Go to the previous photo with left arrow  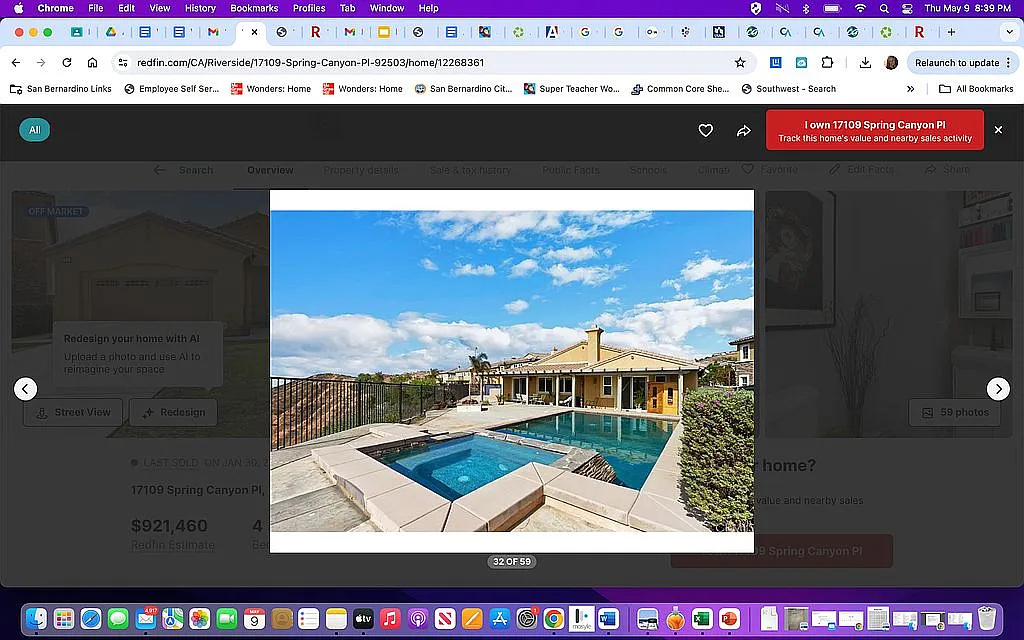(x=26, y=389)
